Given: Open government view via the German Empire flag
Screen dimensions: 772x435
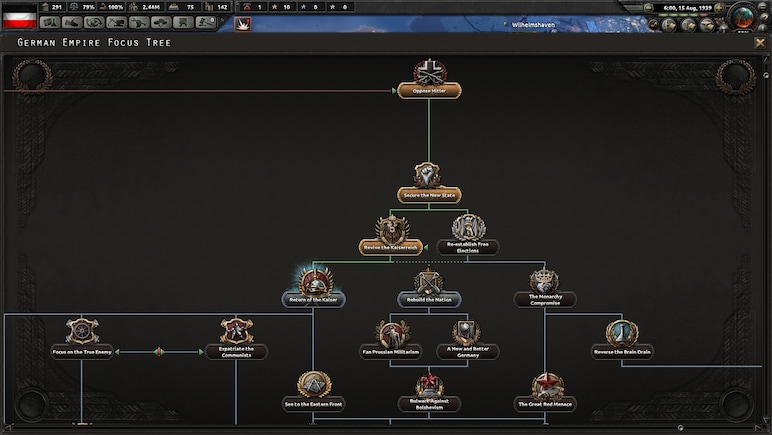Looking at the screenshot, I should click(x=20, y=16).
